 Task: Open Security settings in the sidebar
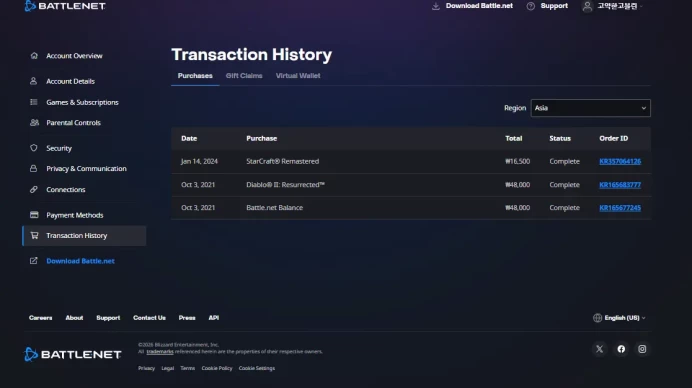59,148
